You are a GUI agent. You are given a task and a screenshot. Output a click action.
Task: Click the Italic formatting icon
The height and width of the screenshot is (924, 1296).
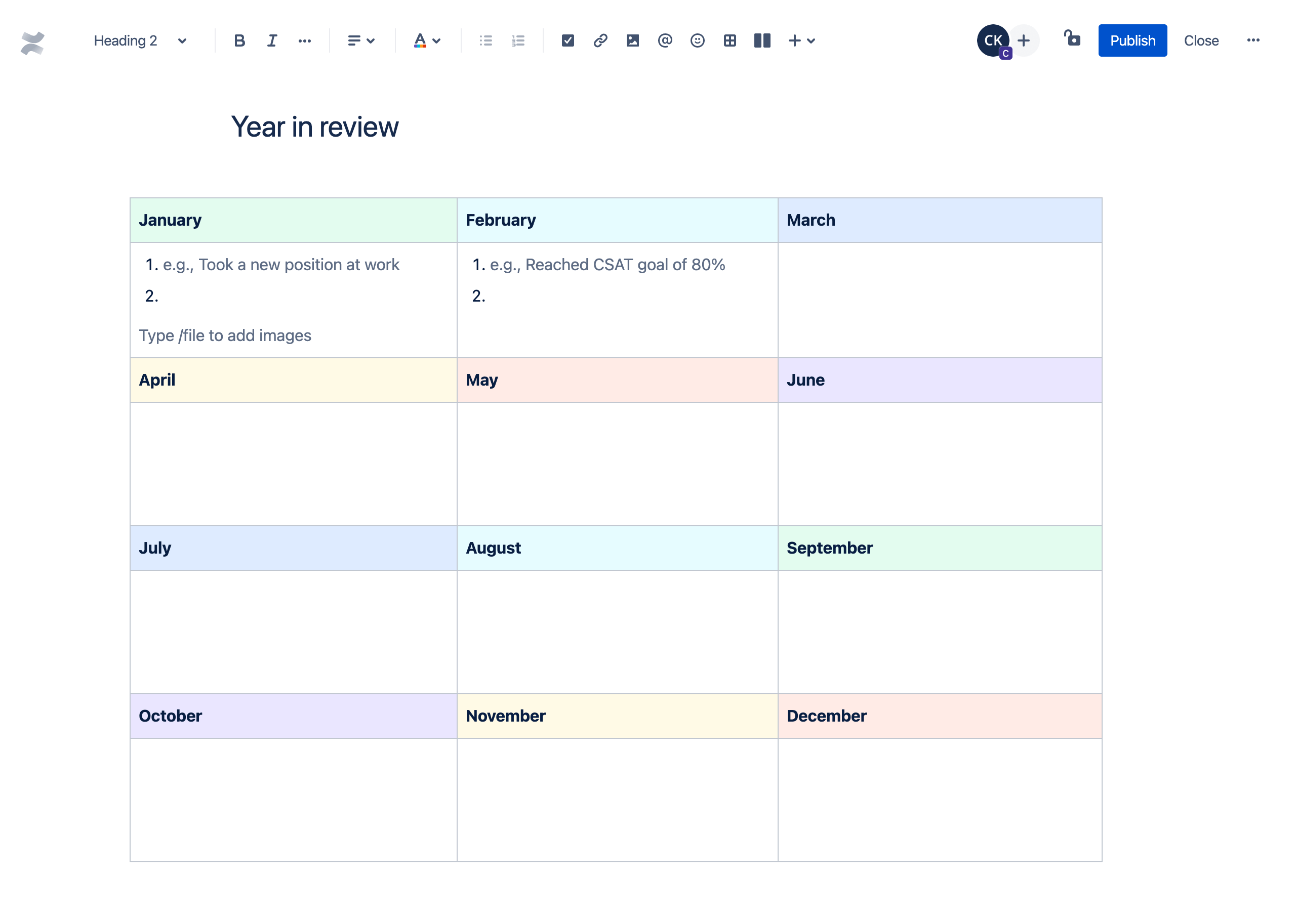[271, 41]
